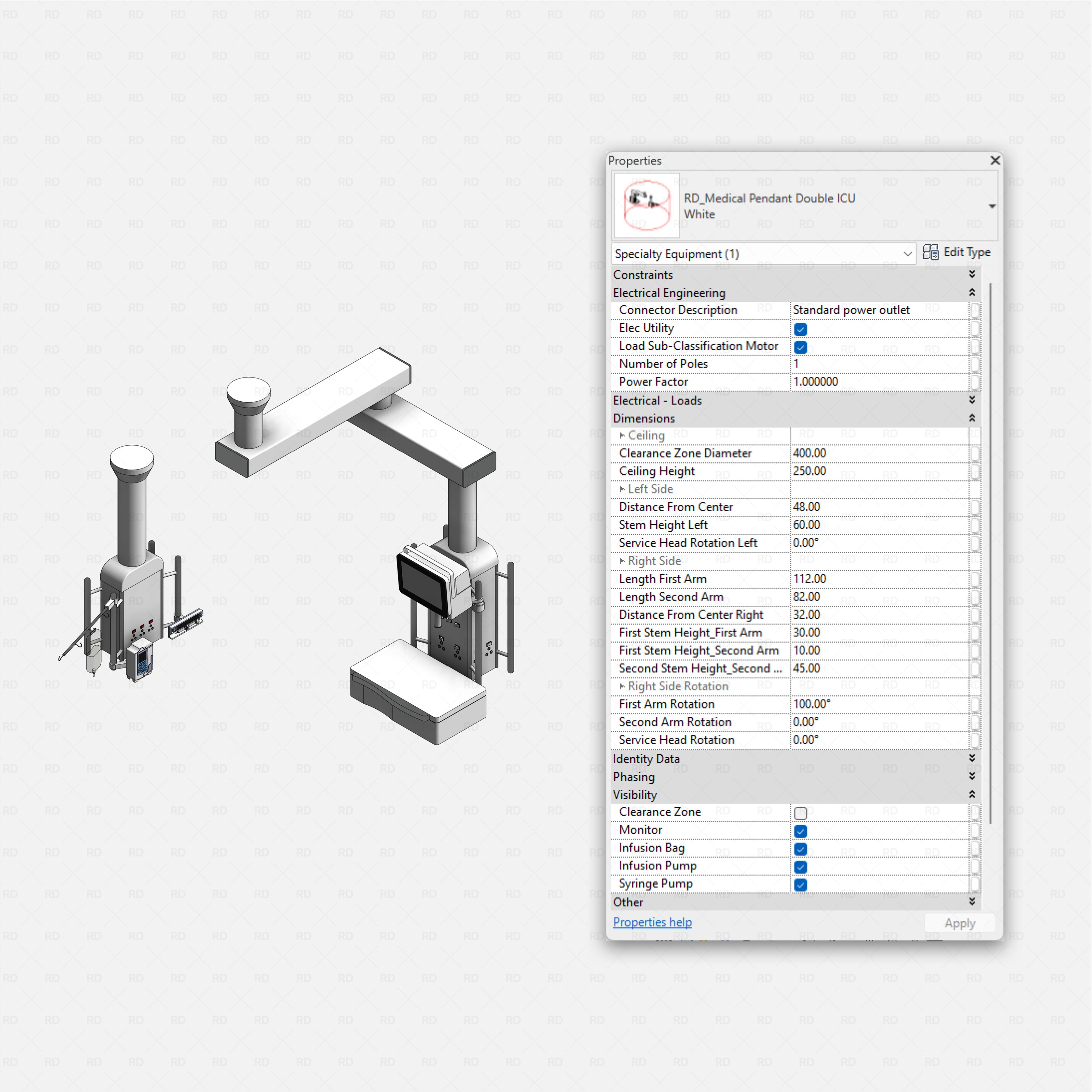Image resolution: width=1092 pixels, height=1092 pixels.
Task: Click the RD_Medical Pendant family preview image
Action: tap(646, 205)
